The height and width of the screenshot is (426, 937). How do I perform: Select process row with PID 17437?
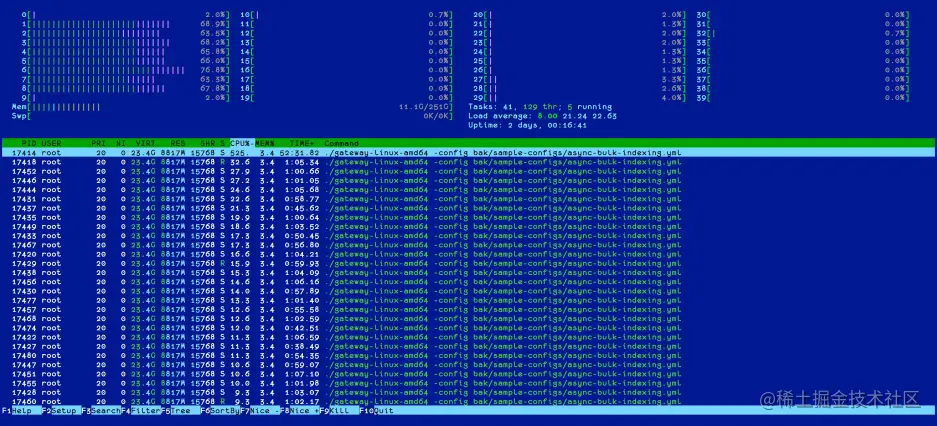point(468,208)
